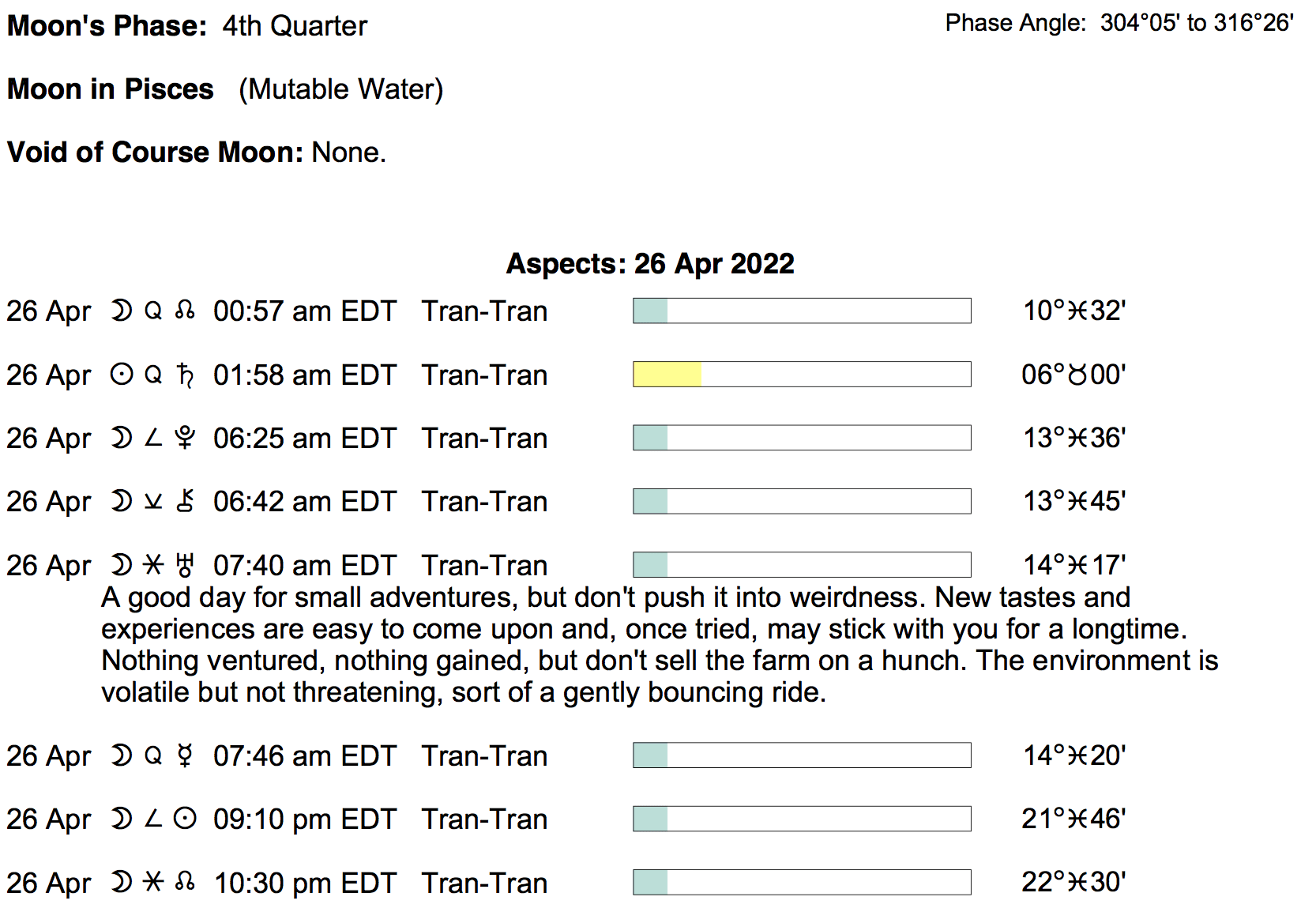Click the Pluto glyph in the 06:25 am row

(185, 438)
